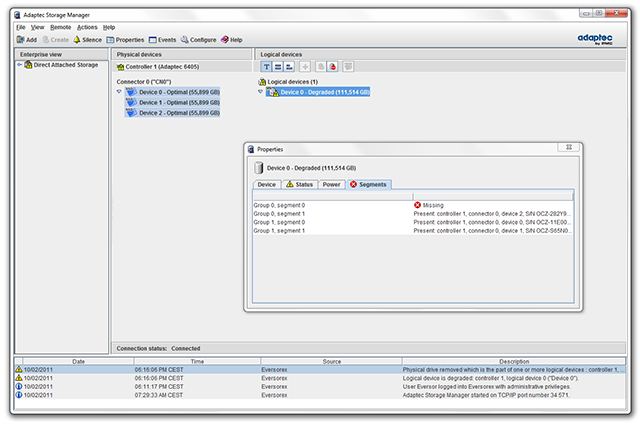Select the Group 0, segment 0 row
This screenshot has height=424, width=640.
(413, 205)
